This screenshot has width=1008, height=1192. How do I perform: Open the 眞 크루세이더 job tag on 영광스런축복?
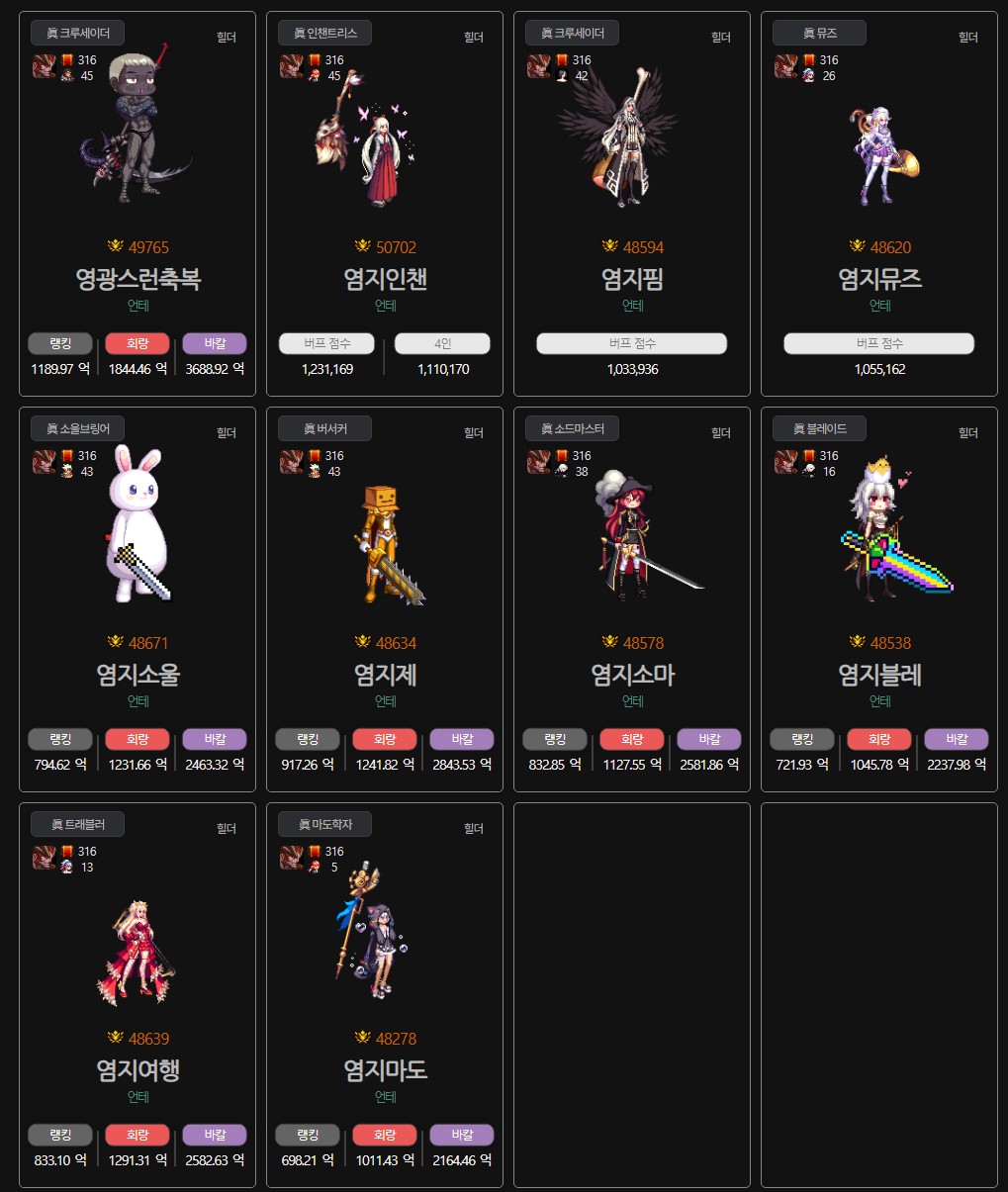pyautogui.click(x=77, y=33)
